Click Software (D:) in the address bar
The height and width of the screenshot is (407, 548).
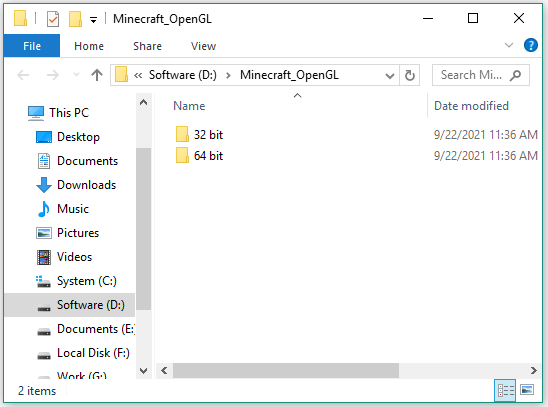pos(182,75)
